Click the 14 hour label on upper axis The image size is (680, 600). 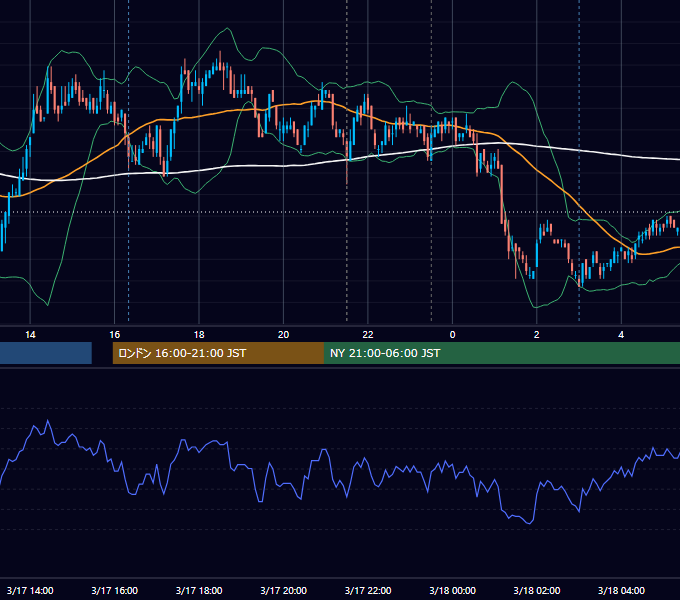[x=30, y=335]
